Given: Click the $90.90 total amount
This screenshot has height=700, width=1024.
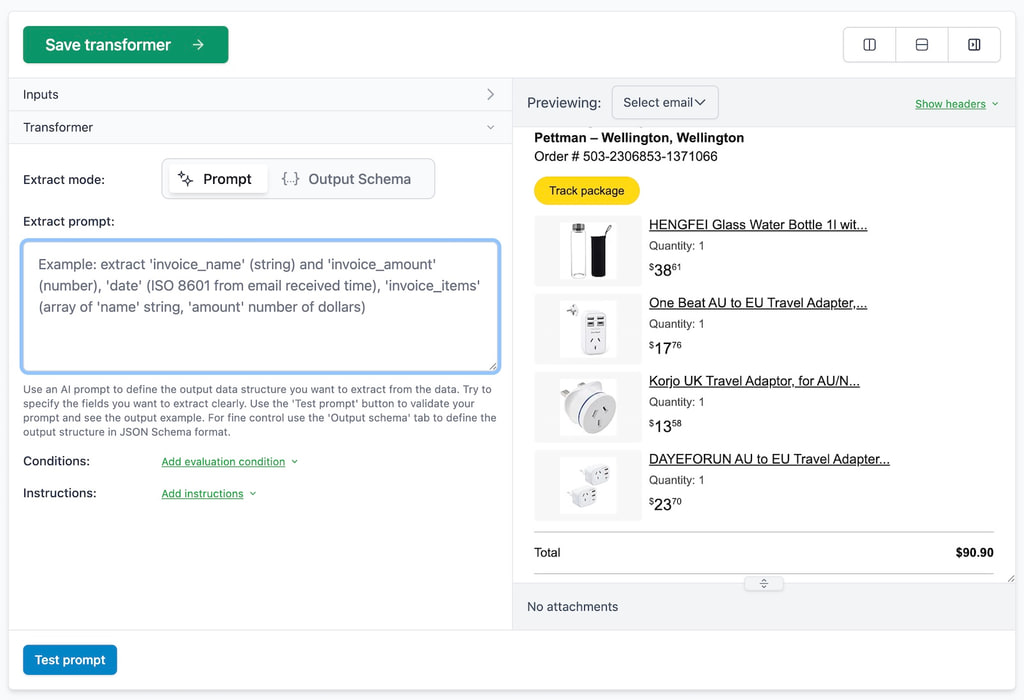Looking at the screenshot, I should (x=974, y=552).
